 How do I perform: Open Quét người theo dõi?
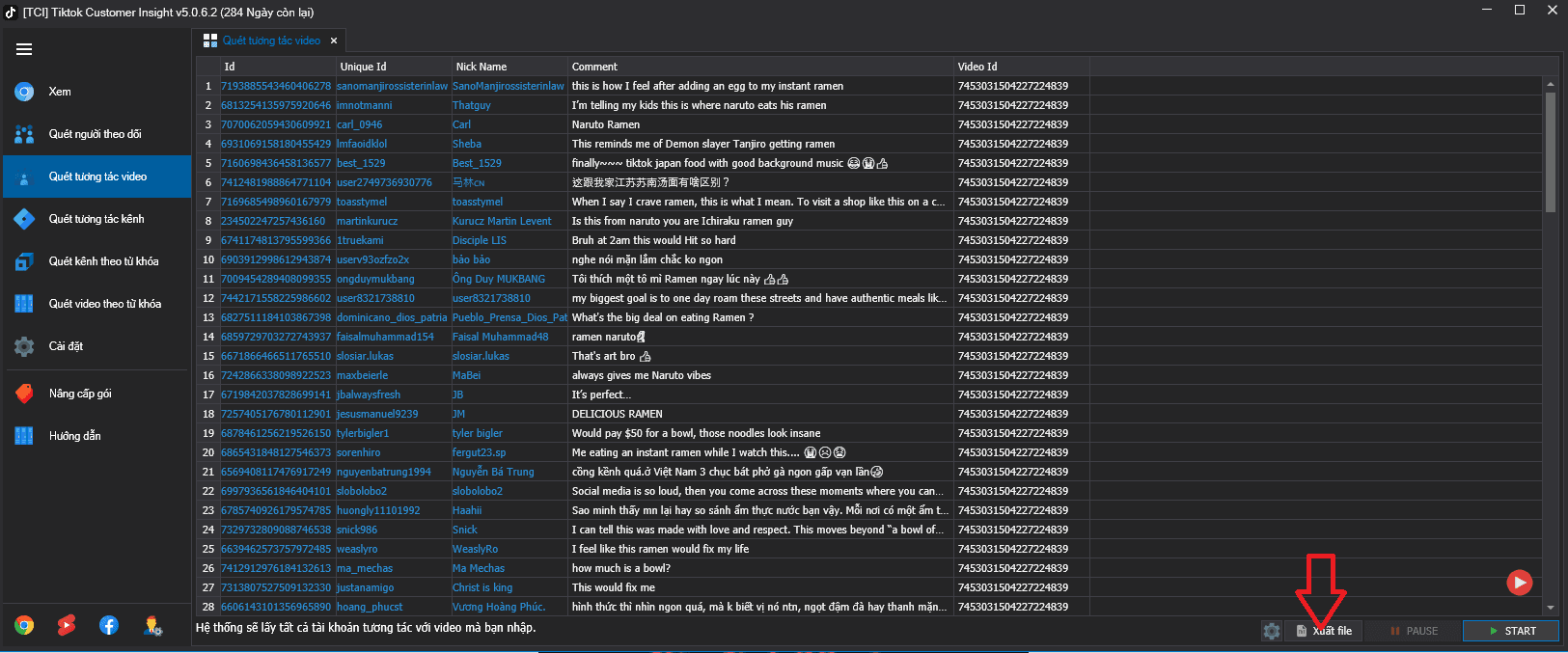pyautogui.click(x=96, y=134)
